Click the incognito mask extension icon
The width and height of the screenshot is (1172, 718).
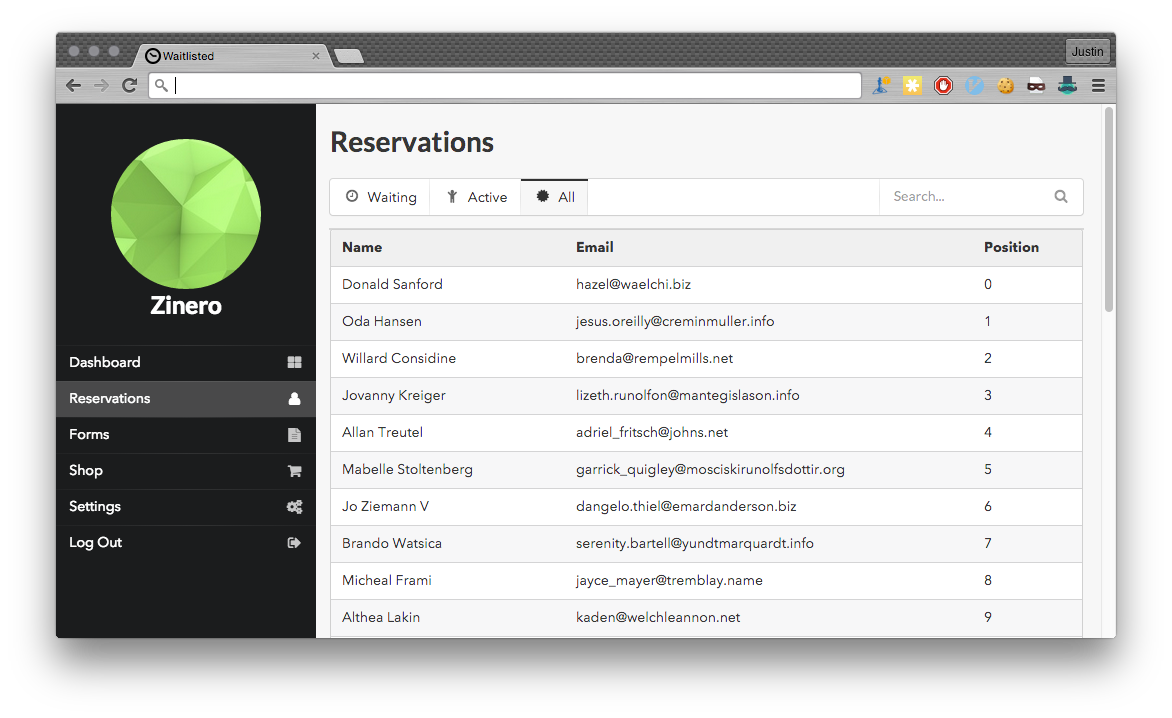[1036, 85]
